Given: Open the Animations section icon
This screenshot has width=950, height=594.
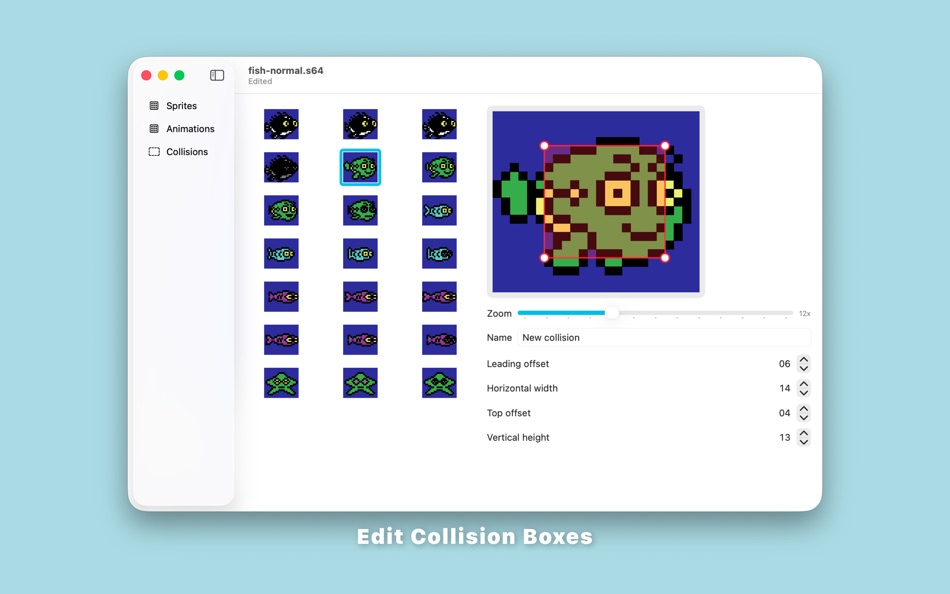Looking at the screenshot, I should (154, 128).
